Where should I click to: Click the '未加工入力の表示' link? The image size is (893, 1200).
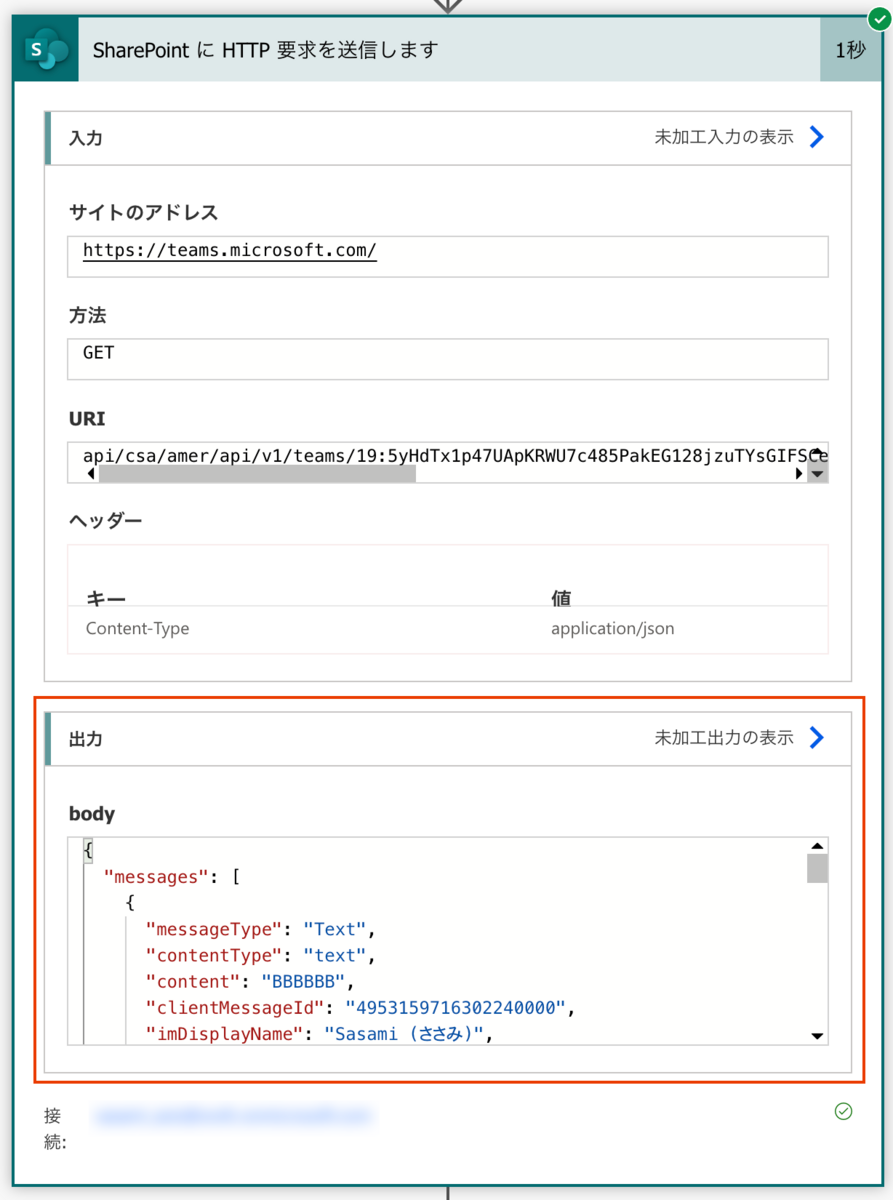tap(724, 137)
